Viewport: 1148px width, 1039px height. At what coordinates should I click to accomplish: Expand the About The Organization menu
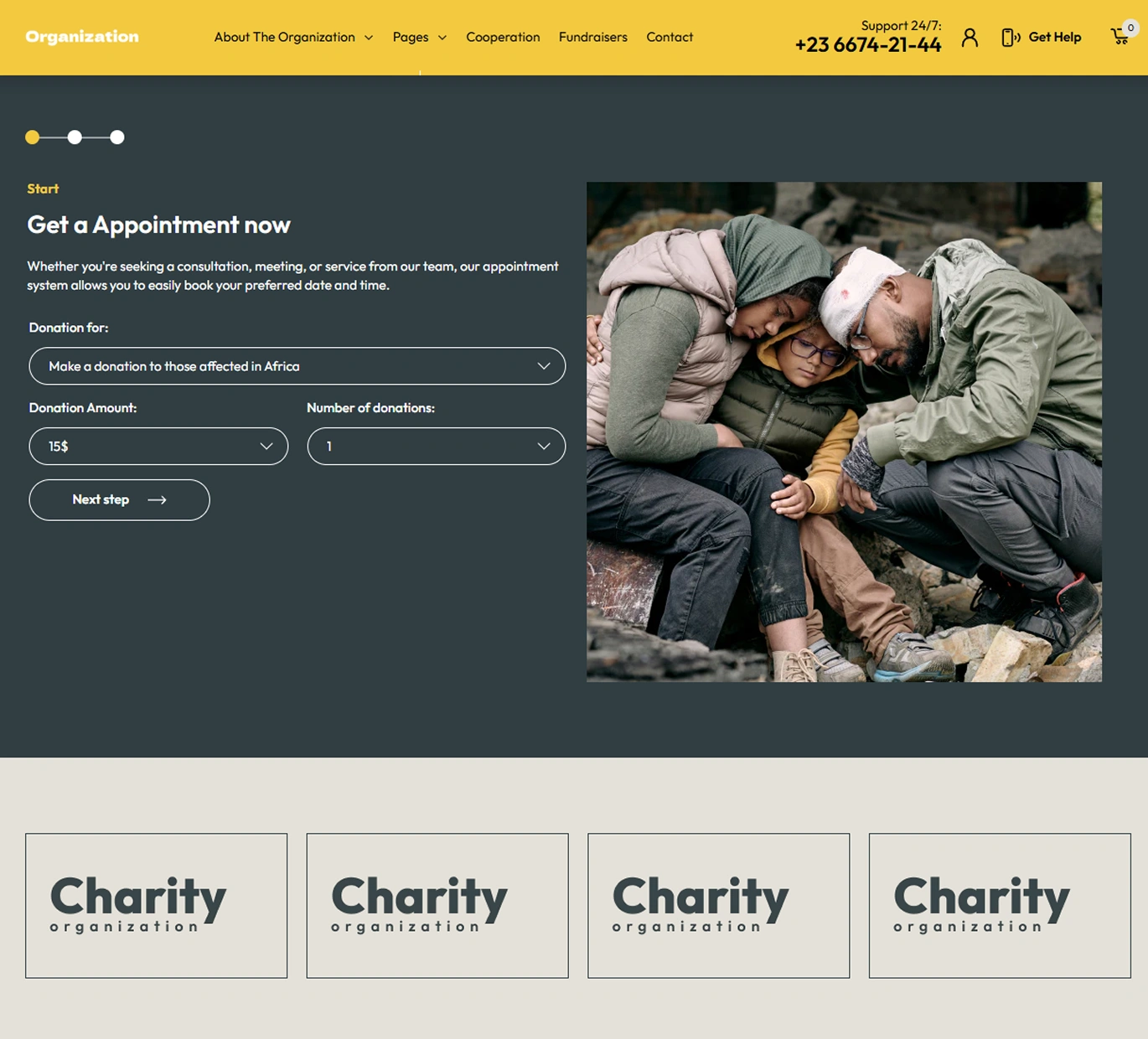(293, 37)
